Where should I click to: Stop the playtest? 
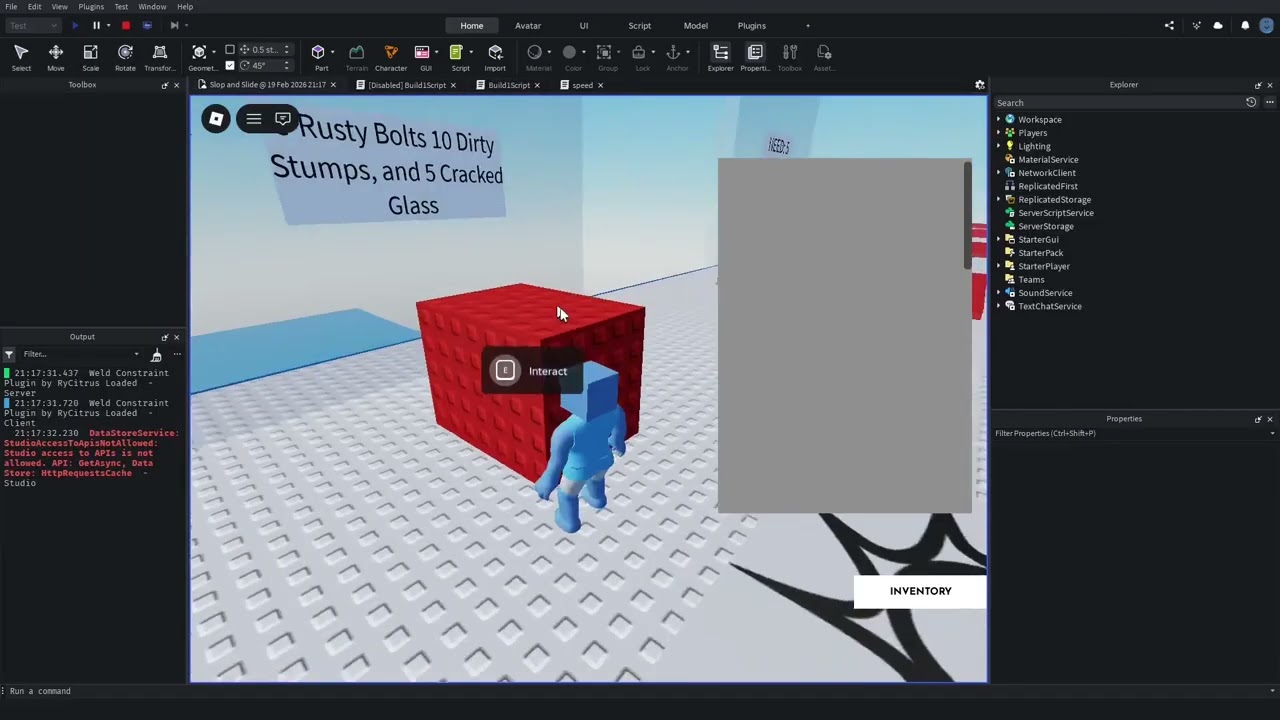coord(125,25)
